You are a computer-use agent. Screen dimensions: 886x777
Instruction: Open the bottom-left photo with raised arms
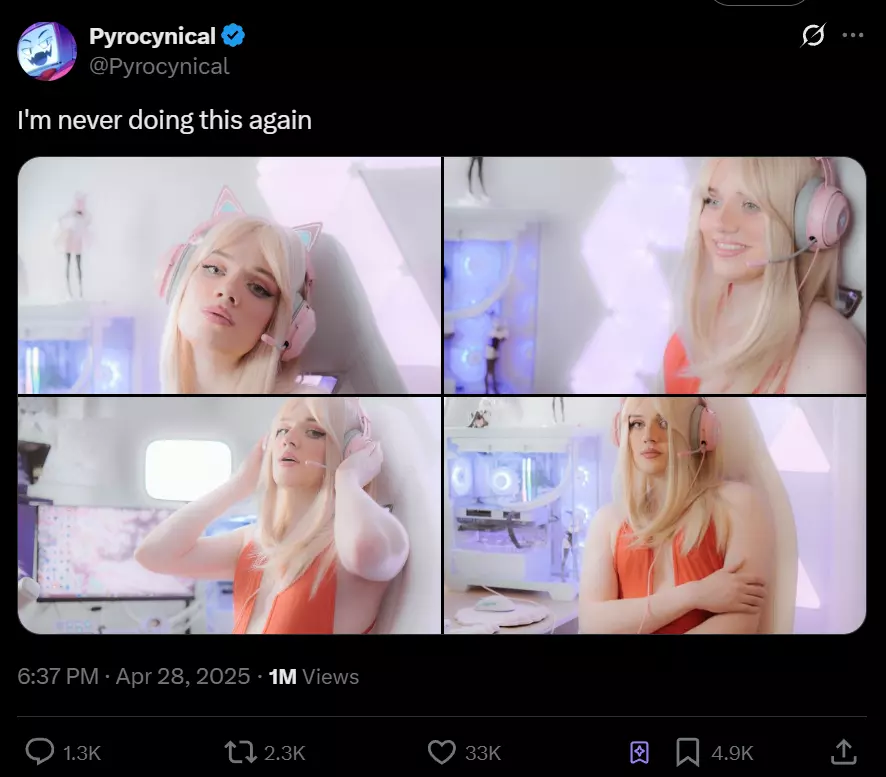pyautogui.click(x=229, y=515)
